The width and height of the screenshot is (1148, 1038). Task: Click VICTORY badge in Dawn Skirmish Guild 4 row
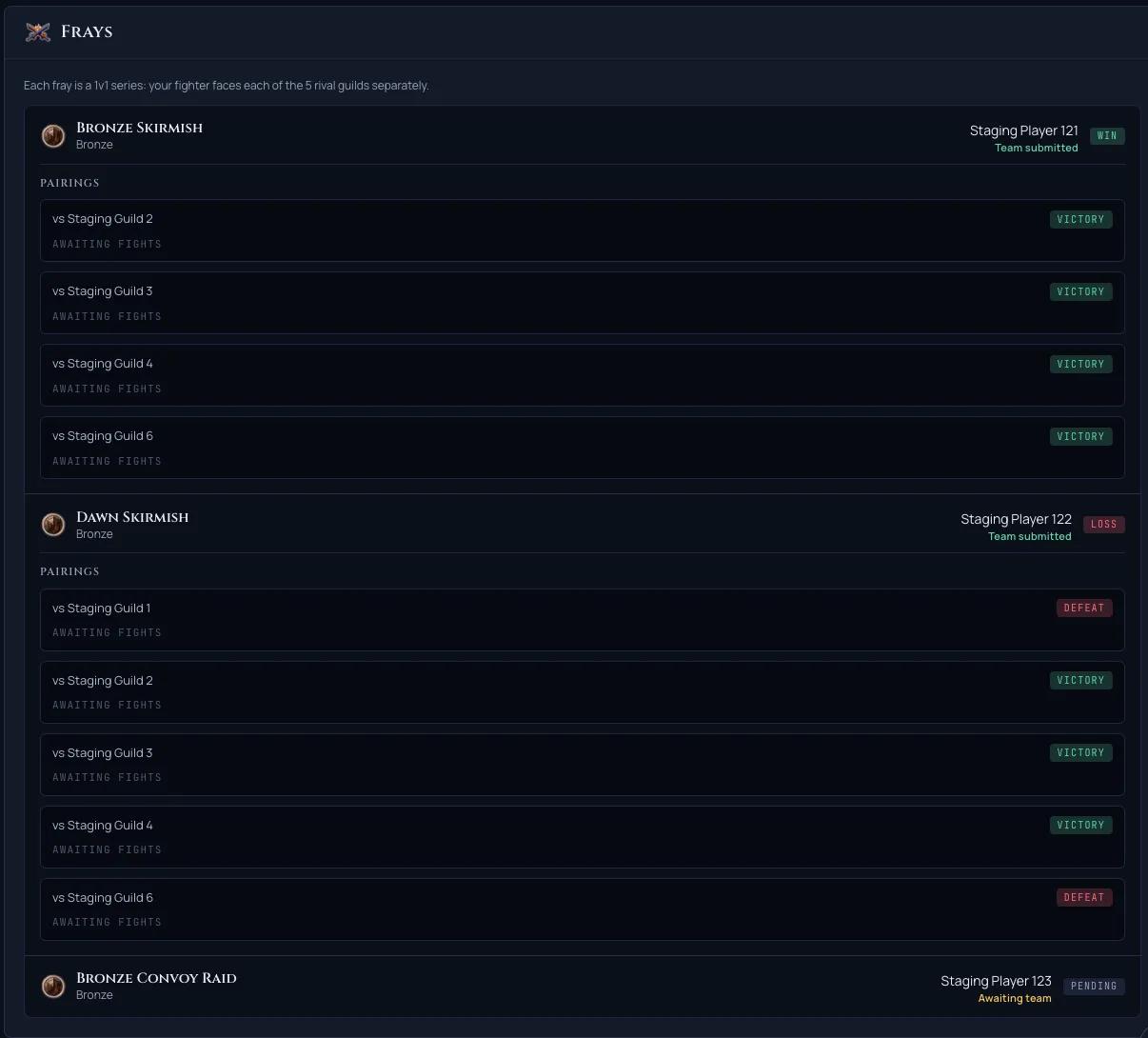click(1080, 825)
